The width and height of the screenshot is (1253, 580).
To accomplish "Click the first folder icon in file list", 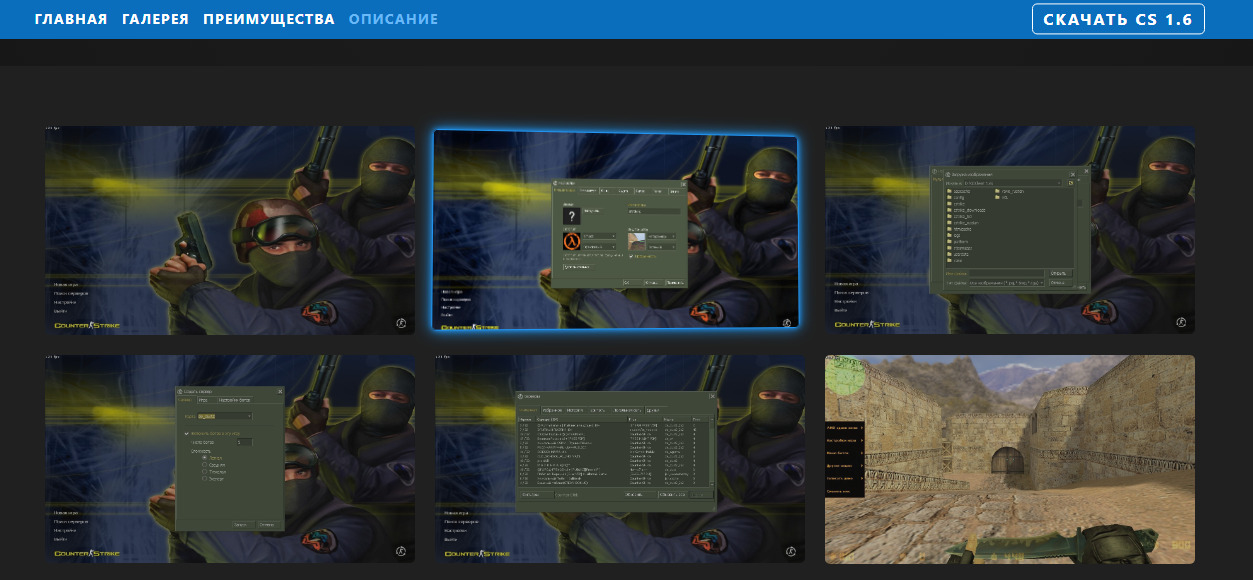I will tap(948, 191).
